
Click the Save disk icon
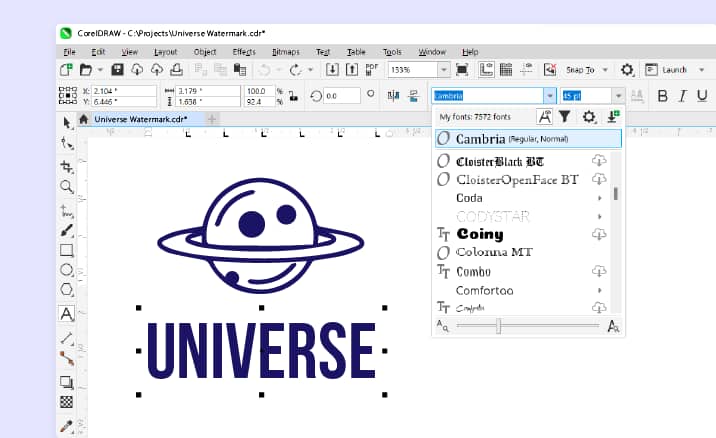[118, 70]
